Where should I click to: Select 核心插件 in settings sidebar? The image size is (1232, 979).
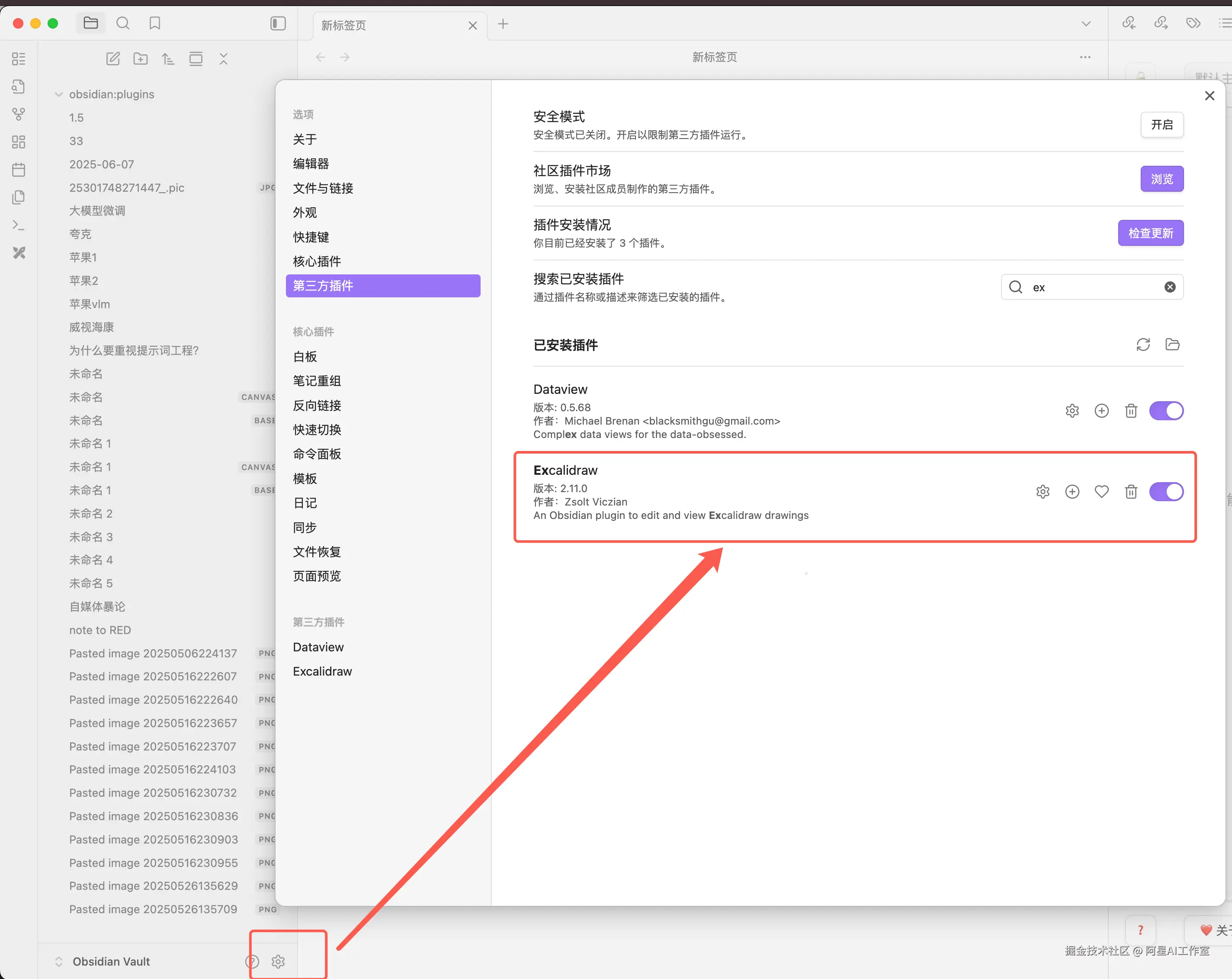tap(317, 261)
